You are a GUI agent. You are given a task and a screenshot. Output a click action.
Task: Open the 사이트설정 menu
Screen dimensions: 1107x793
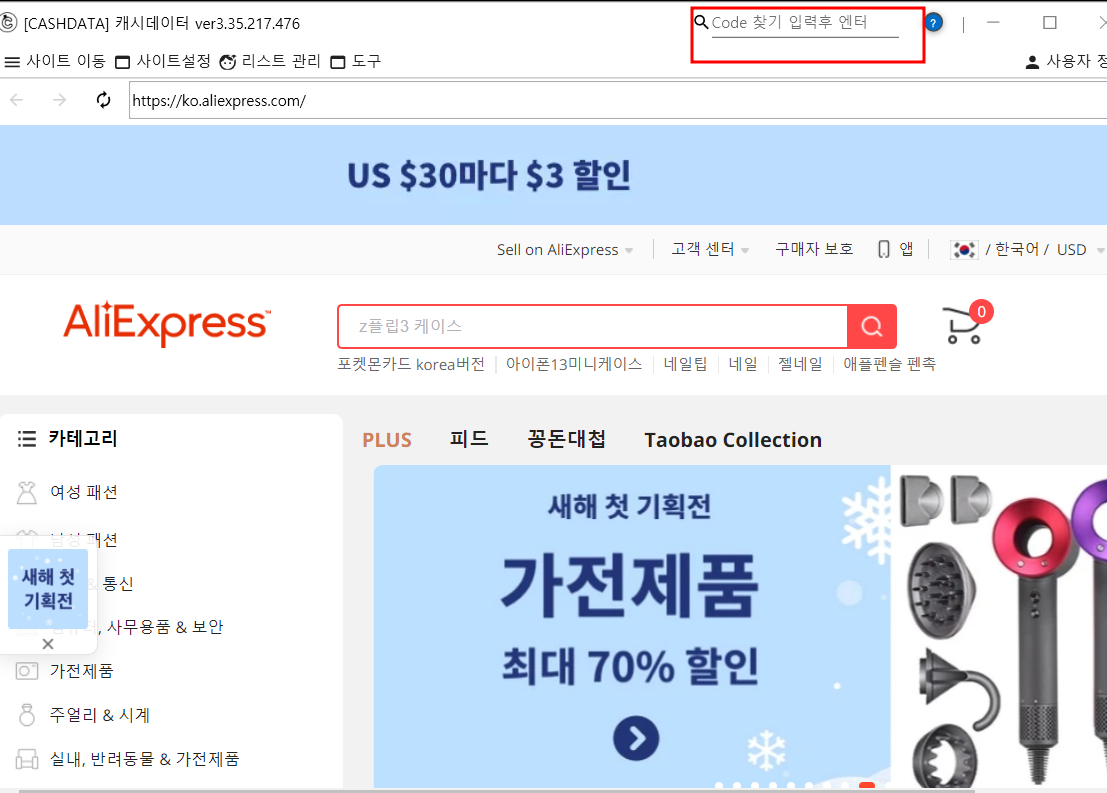click(163, 61)
